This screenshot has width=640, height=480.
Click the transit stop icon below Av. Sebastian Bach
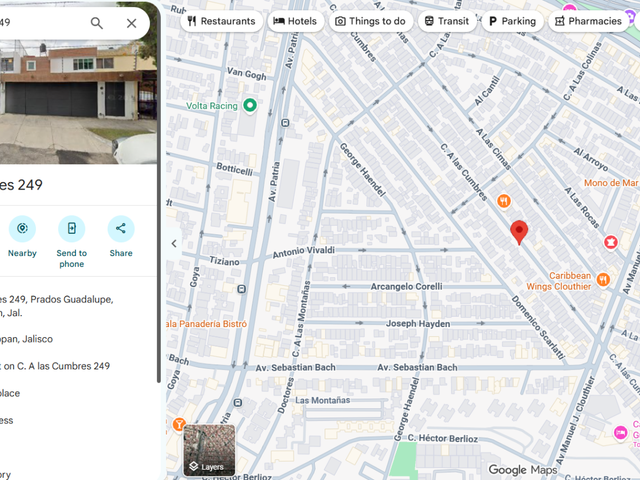pyautogui.click(x=238, y=403)
